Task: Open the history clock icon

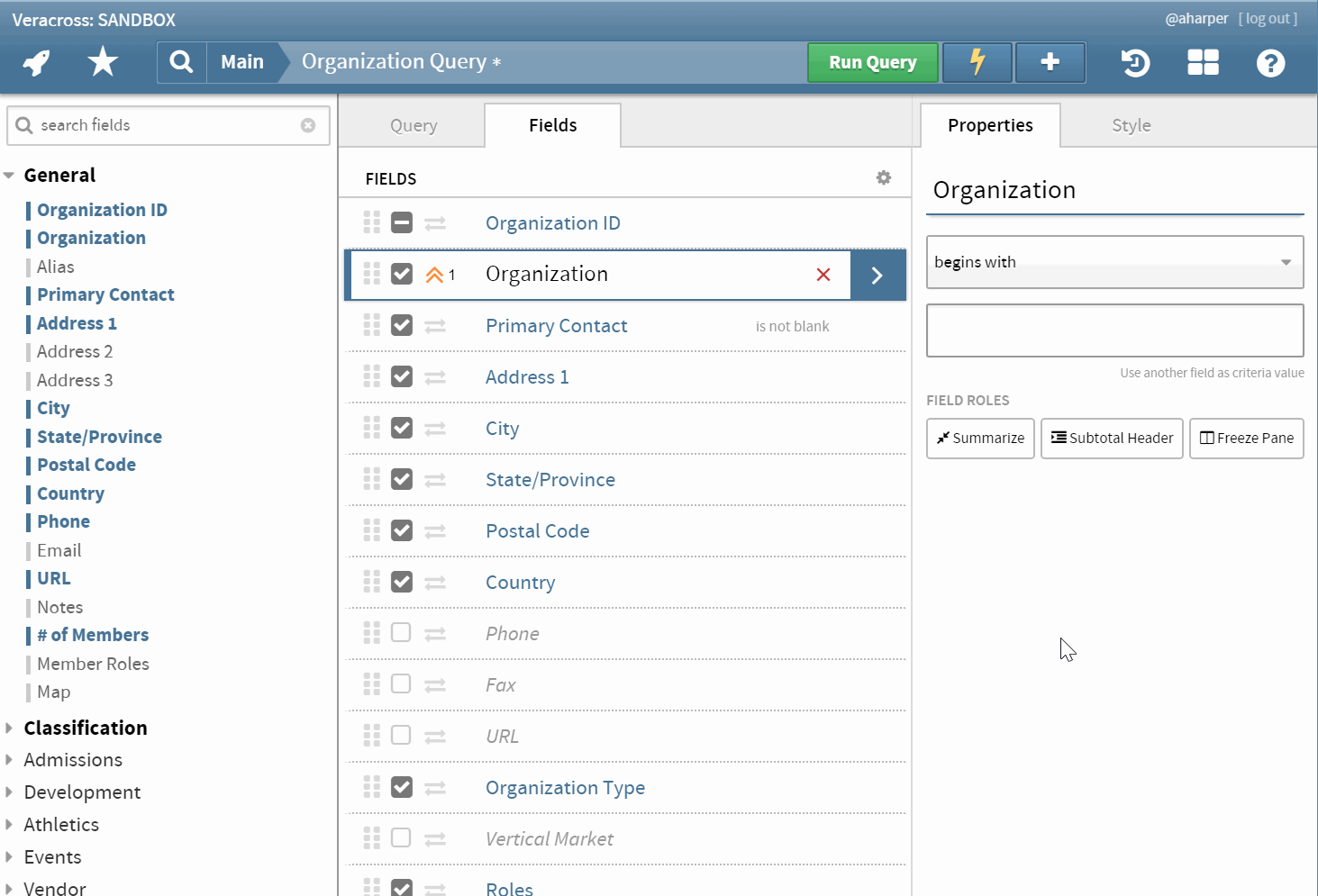Action: (1135, 62)
